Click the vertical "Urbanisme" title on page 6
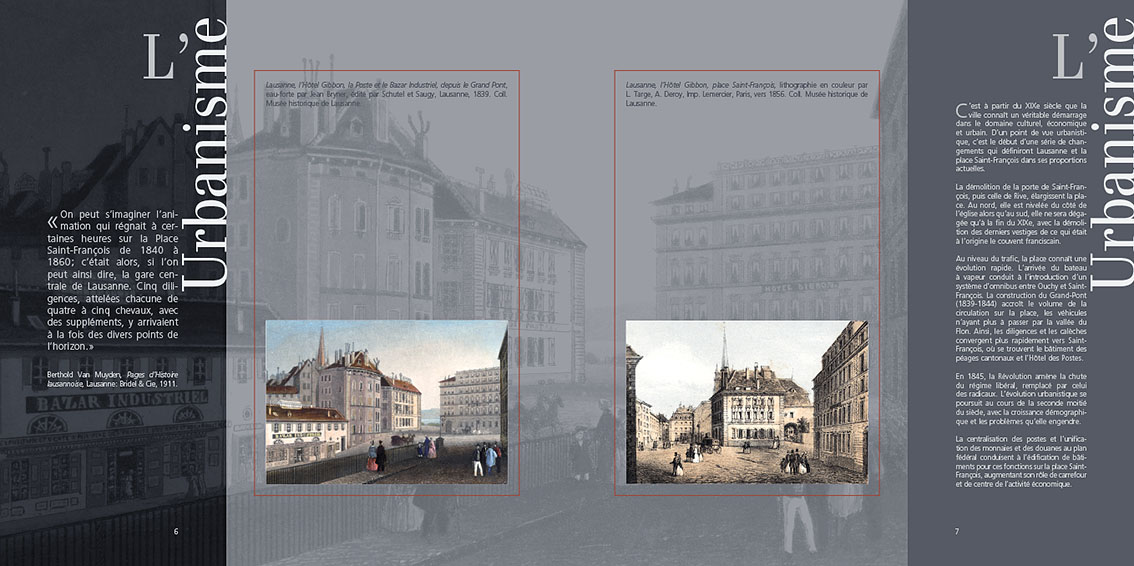Image resolution: width=1134 pixels, height=566 pixels. pos(205,153)
